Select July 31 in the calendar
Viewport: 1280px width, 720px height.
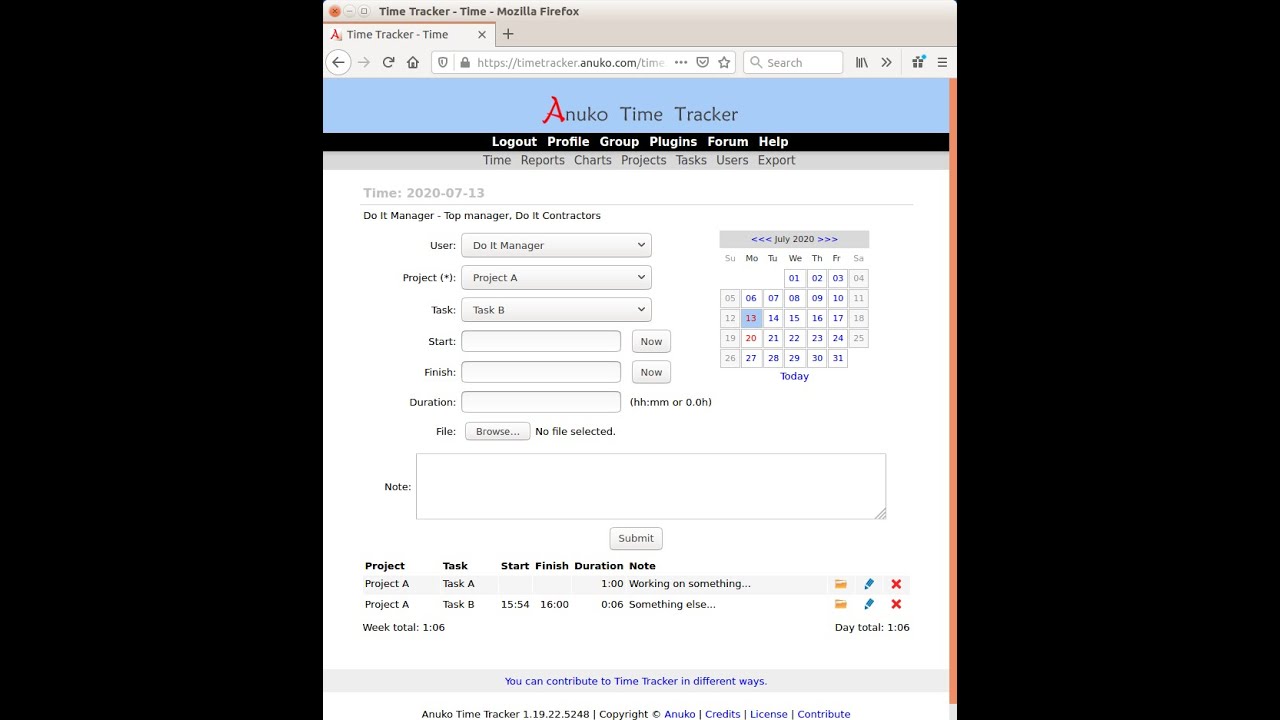click(x=838, y=358)
